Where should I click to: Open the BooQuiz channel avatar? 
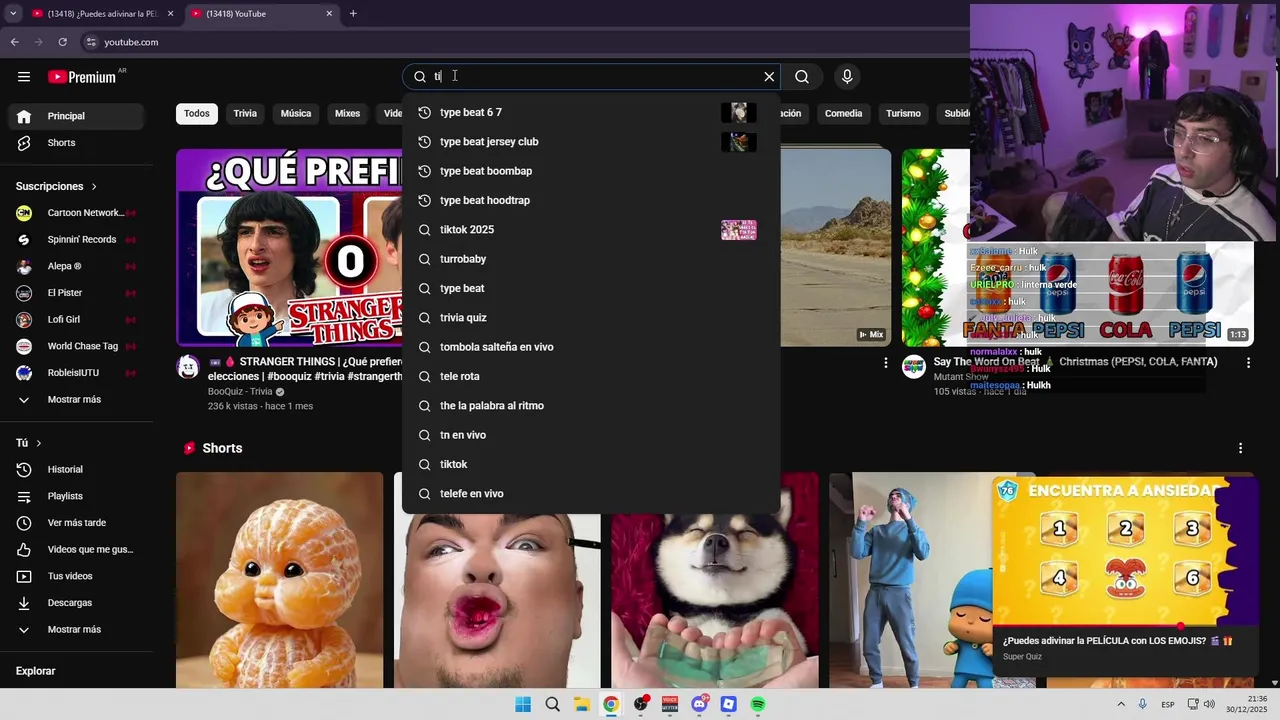click(x=188, y=367)
